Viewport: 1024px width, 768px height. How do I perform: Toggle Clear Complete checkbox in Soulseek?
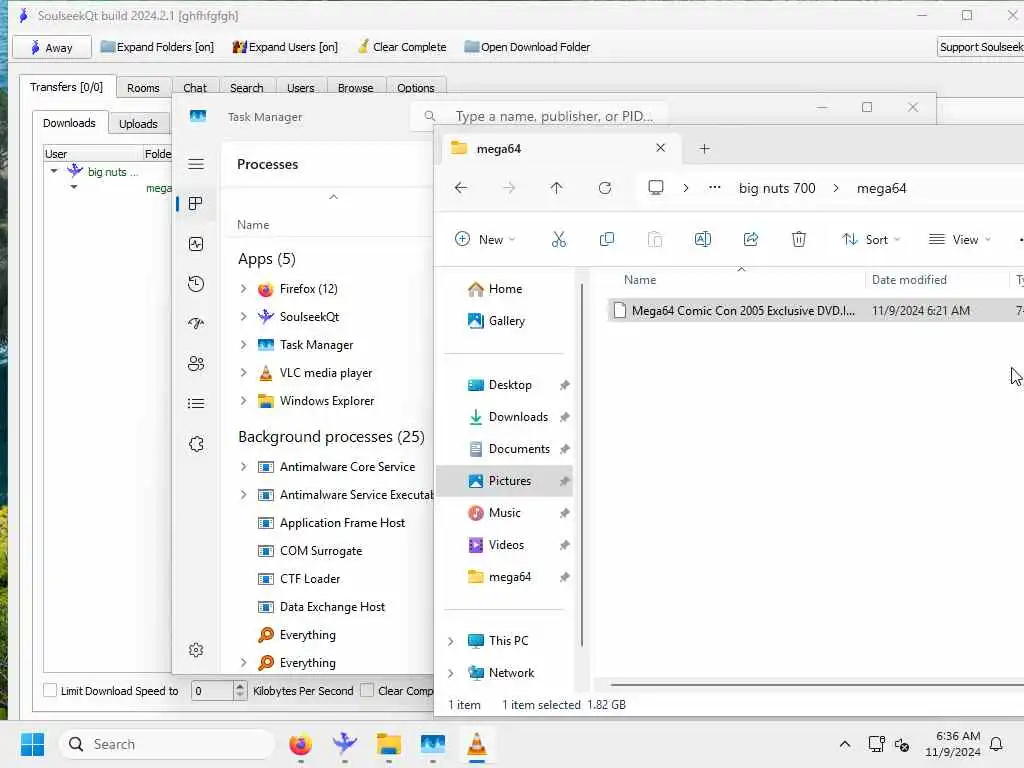[x=367, y=690]
